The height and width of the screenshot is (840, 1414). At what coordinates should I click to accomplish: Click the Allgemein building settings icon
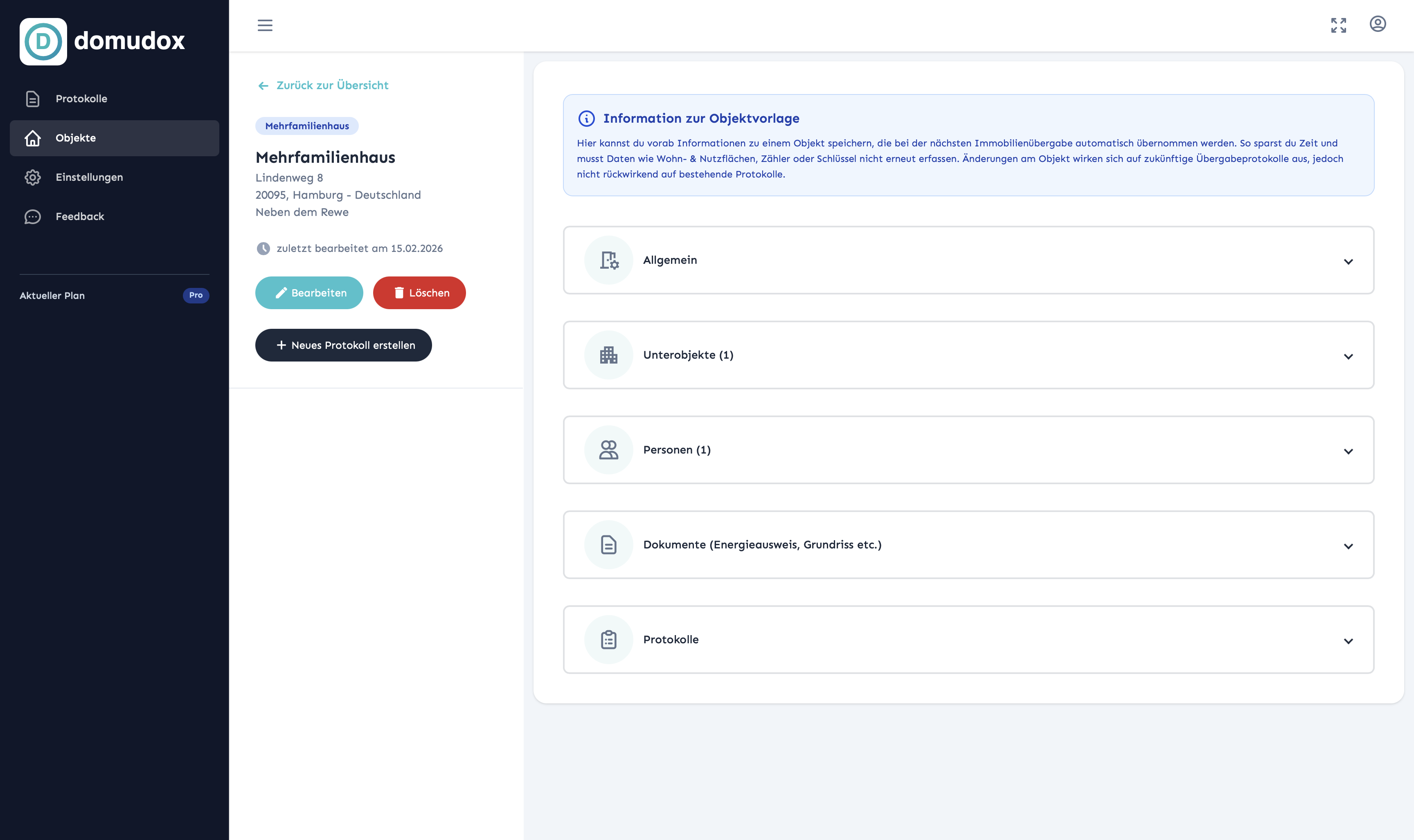609,261
